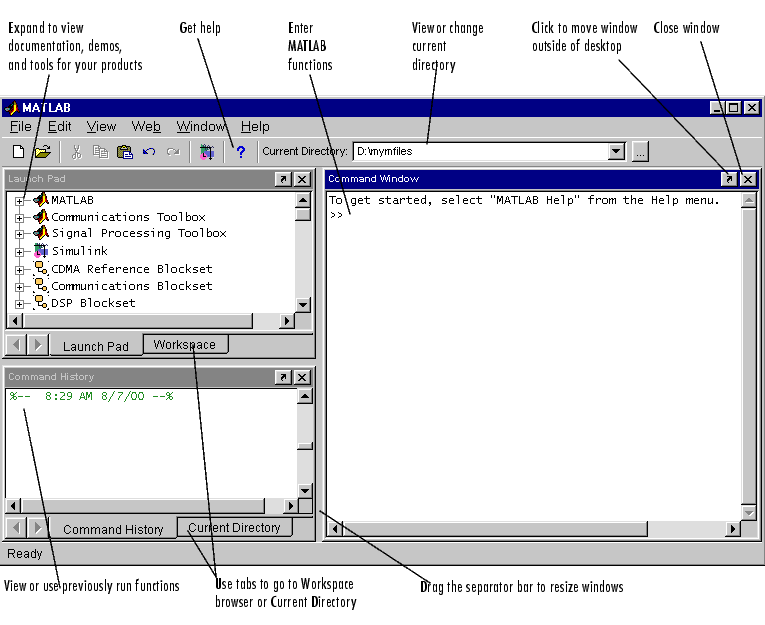This screenshot has height=625, width=765.
Task: Expand the Signal Processing Toolbox node
Action: (19, 234)
